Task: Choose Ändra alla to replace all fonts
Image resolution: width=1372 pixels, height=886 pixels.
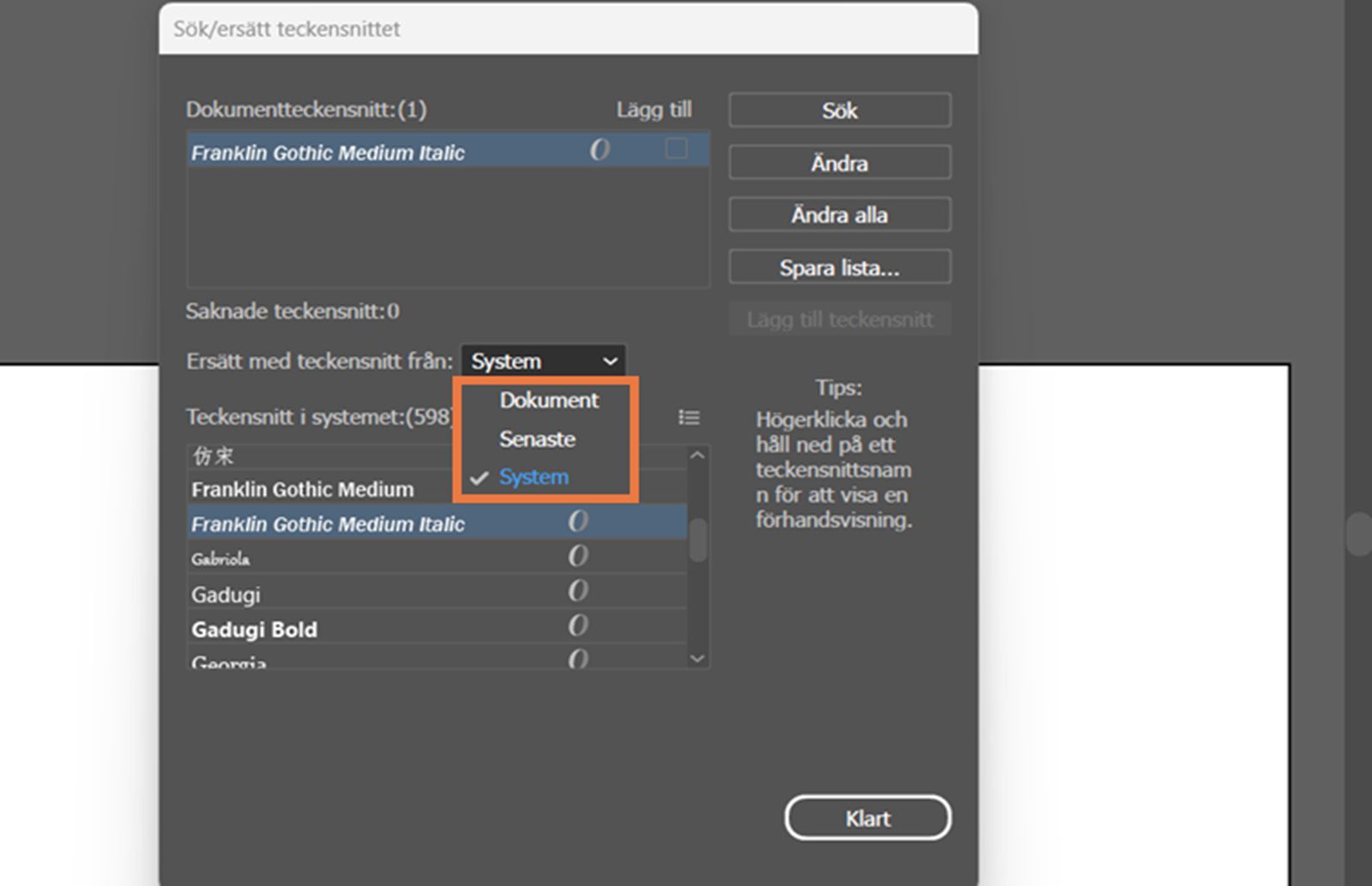Action: pyautogui.click(x=839, y=215)
